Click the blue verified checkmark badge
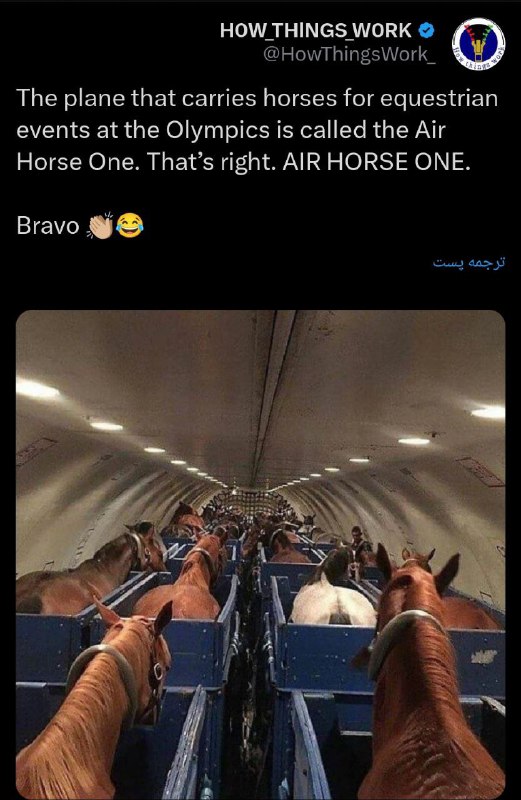 click(427, 31)
